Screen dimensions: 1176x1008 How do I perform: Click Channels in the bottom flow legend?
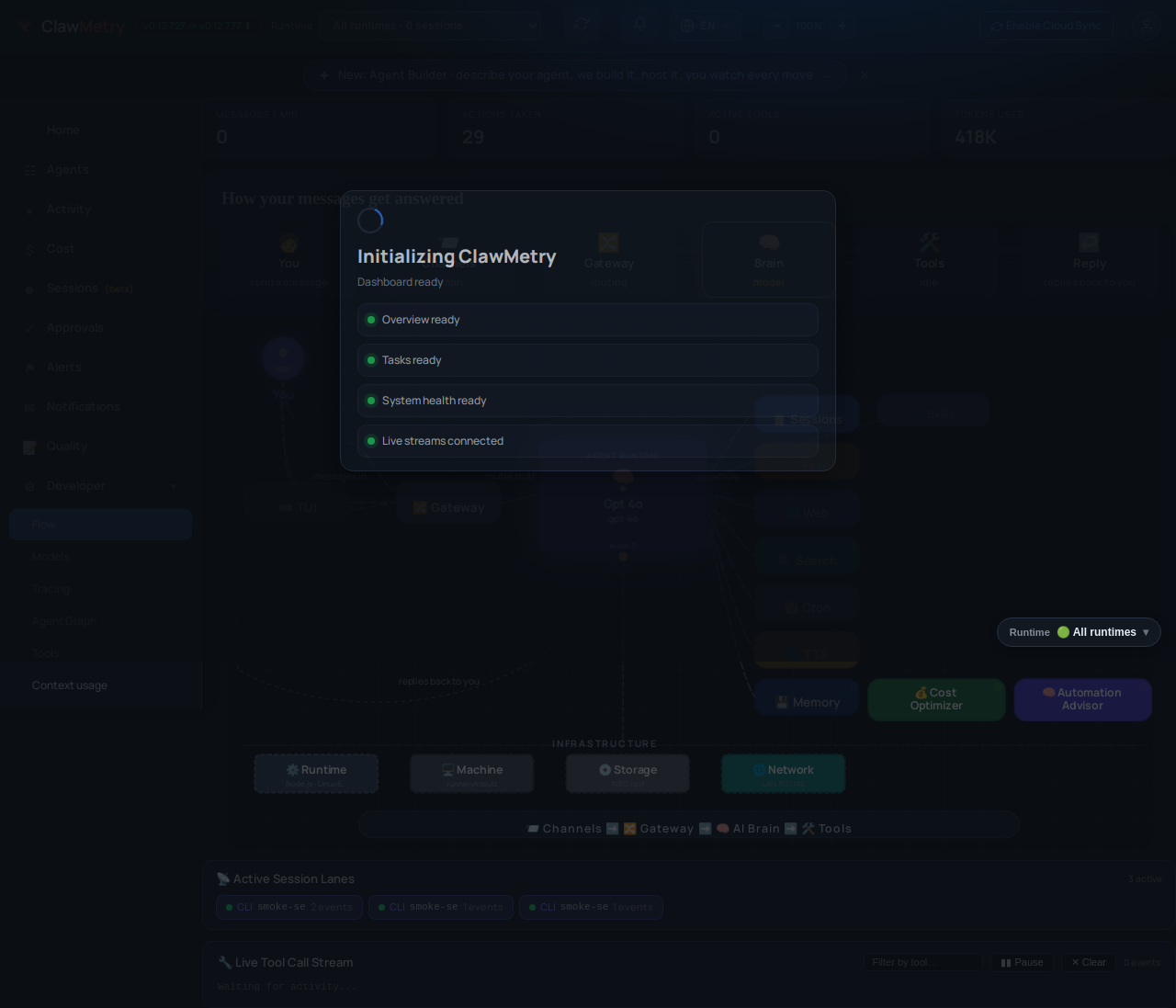[565, 829]
